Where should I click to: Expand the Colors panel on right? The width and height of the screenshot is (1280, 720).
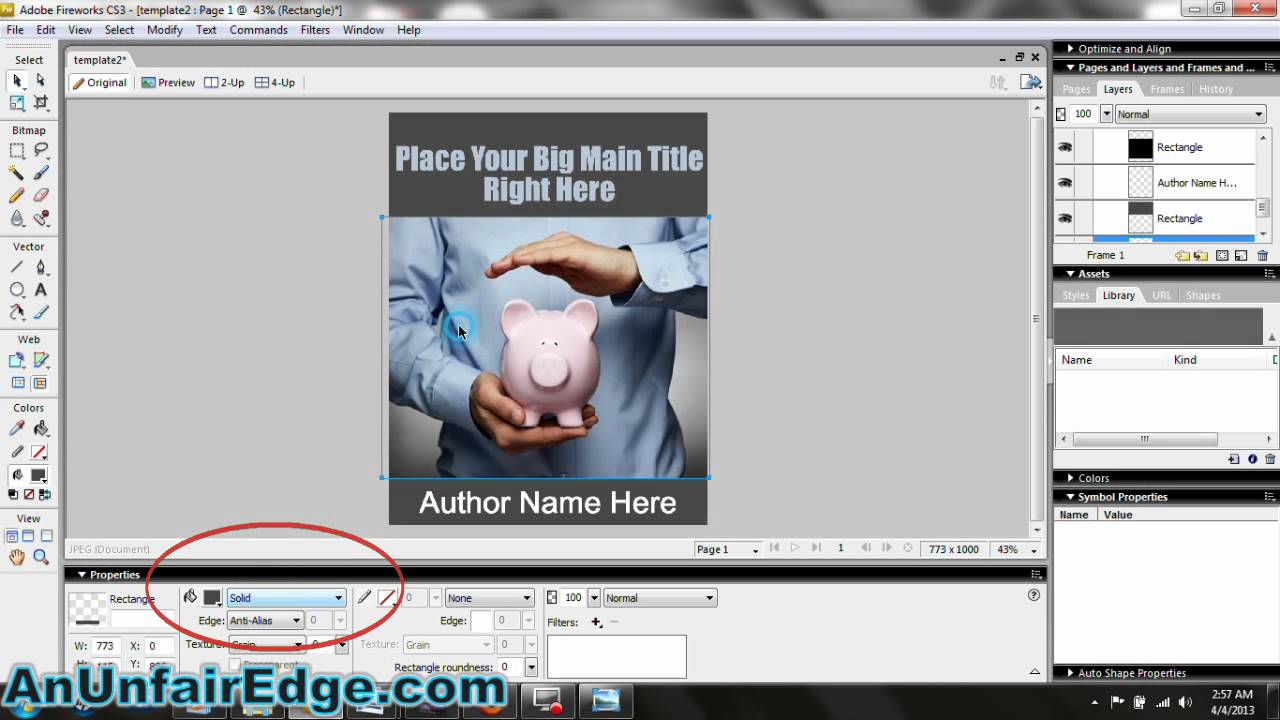tap(1070, 478)
